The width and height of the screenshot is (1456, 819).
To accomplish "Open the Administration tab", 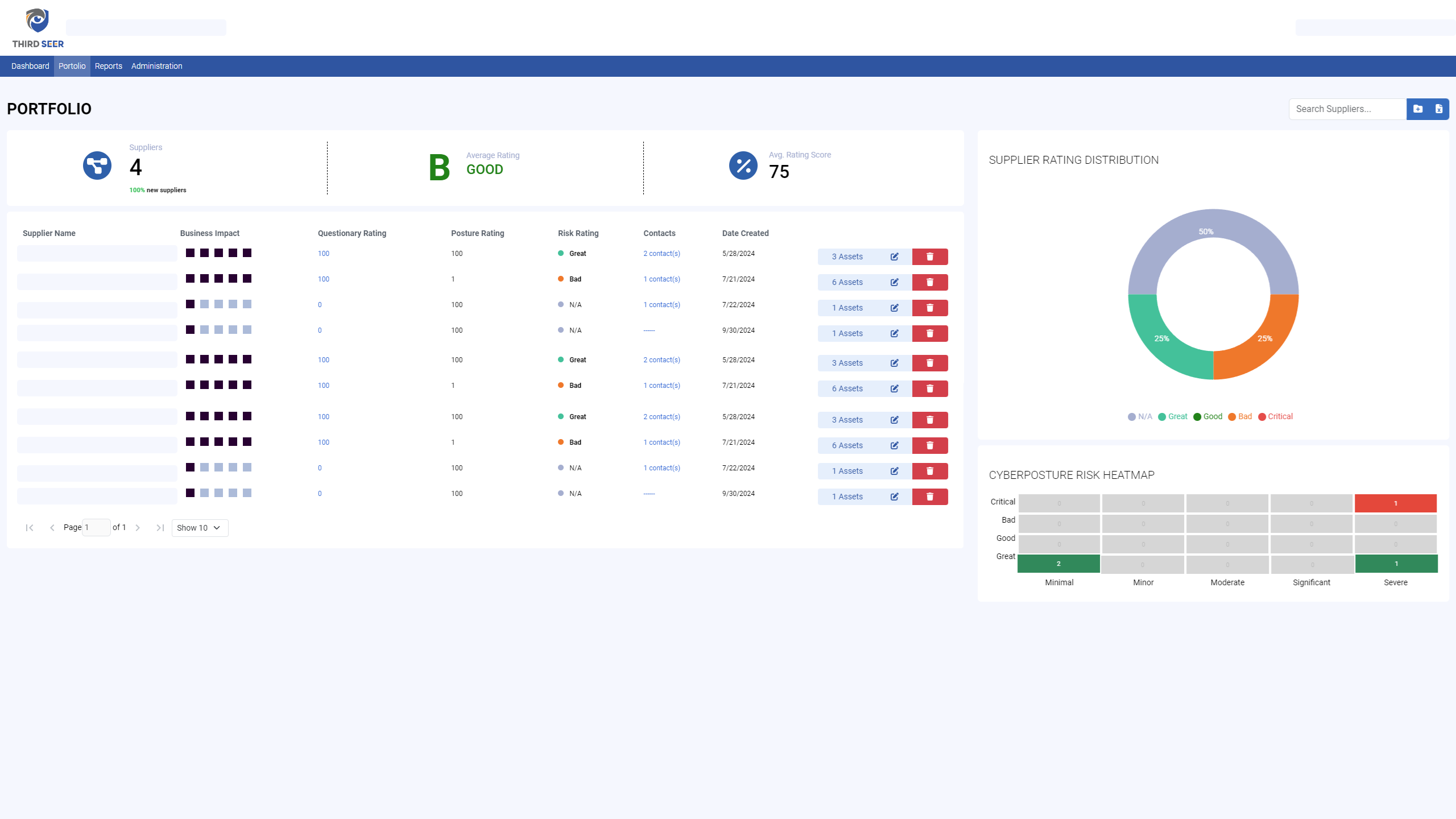I will pos(157,66).
